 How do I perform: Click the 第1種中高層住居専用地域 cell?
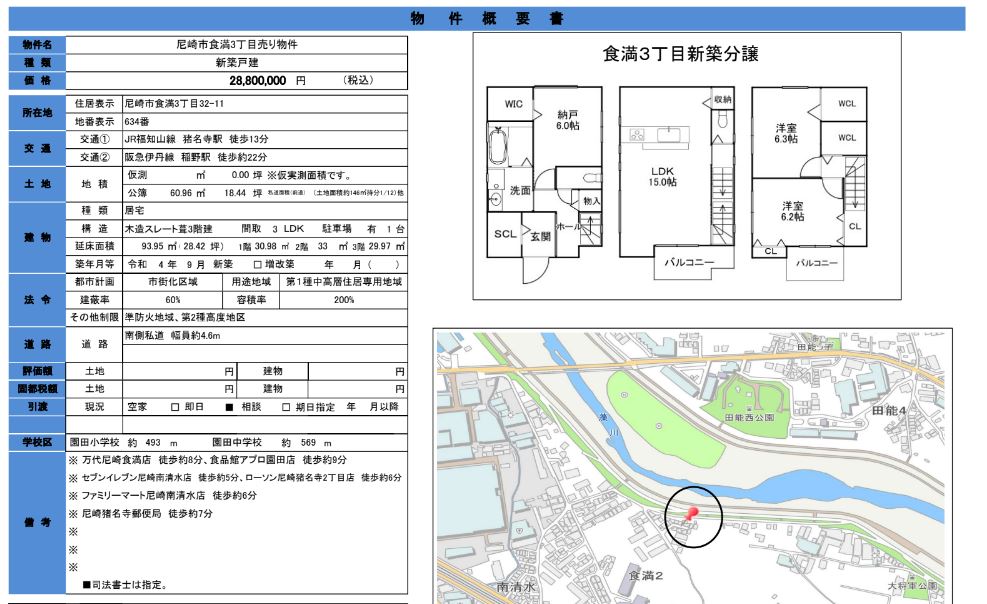(x=344, y=282)
